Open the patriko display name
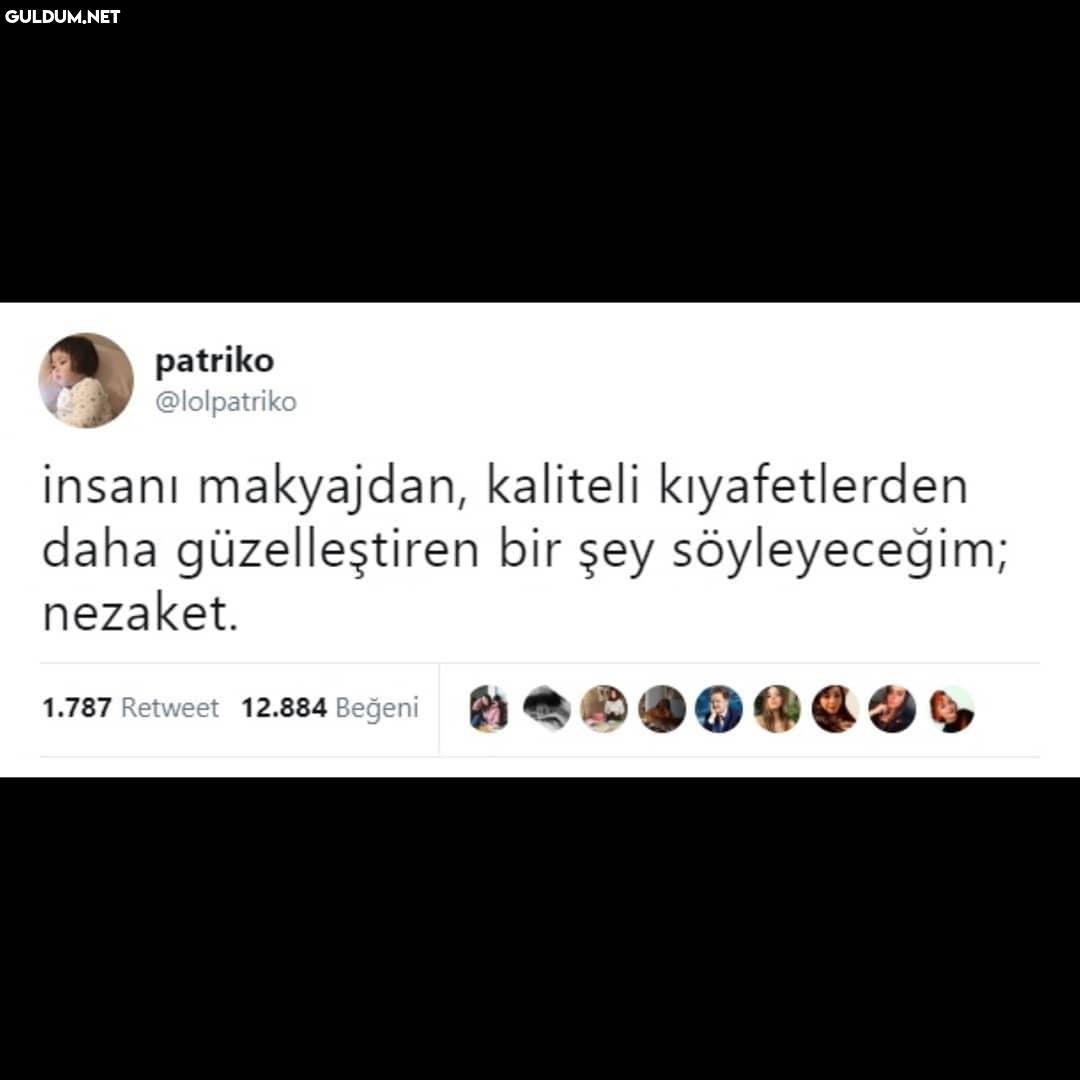The width and height of the screenshot is (1080, 1080). 215,361
